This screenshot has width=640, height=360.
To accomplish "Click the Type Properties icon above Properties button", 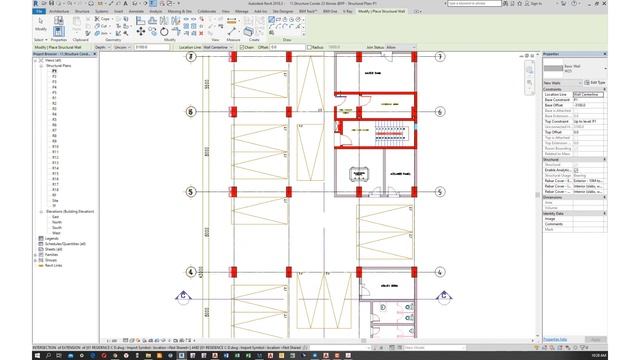I will (x=58, y=20).
